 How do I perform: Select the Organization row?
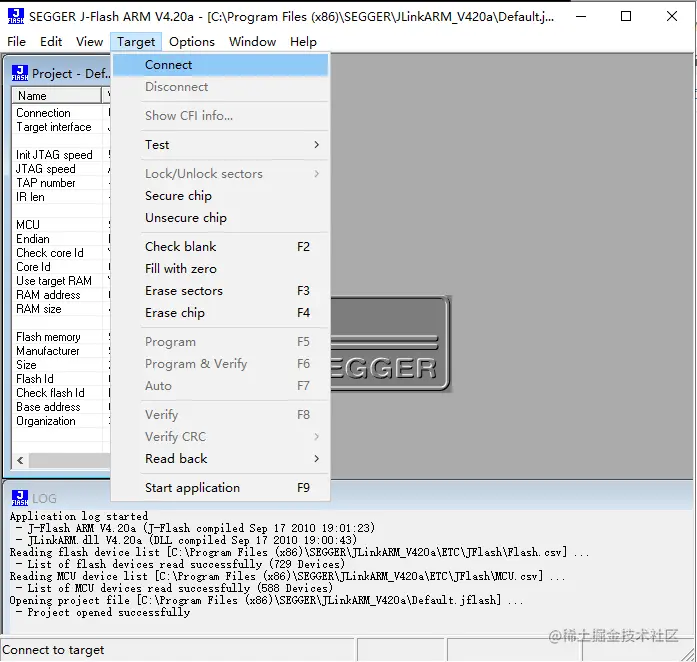coord(61,421)
